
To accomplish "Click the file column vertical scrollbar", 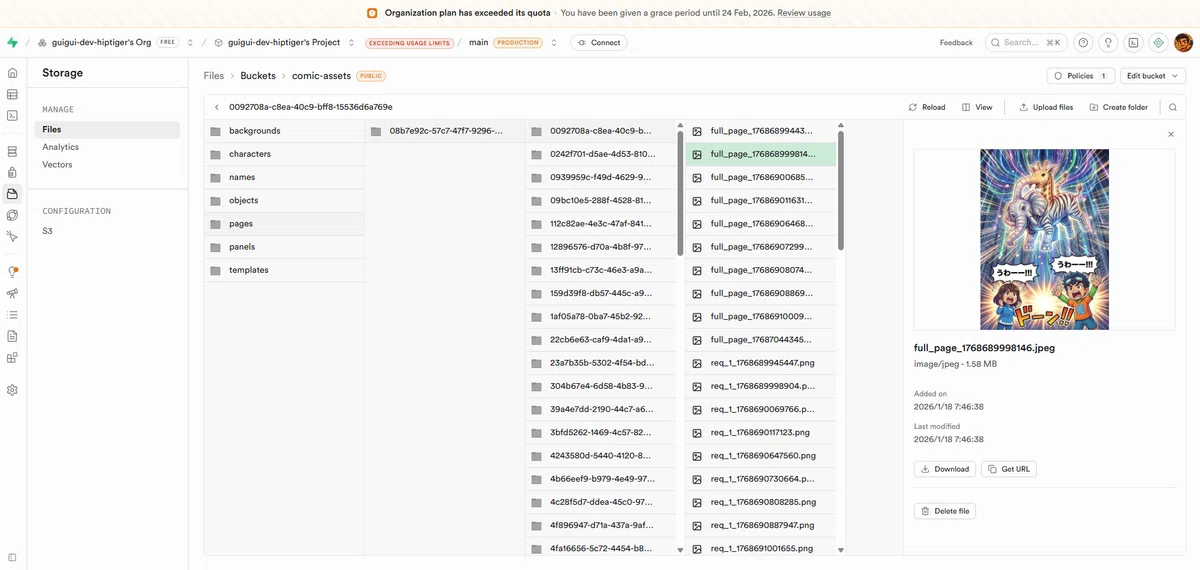I will (x=841, y=190).
